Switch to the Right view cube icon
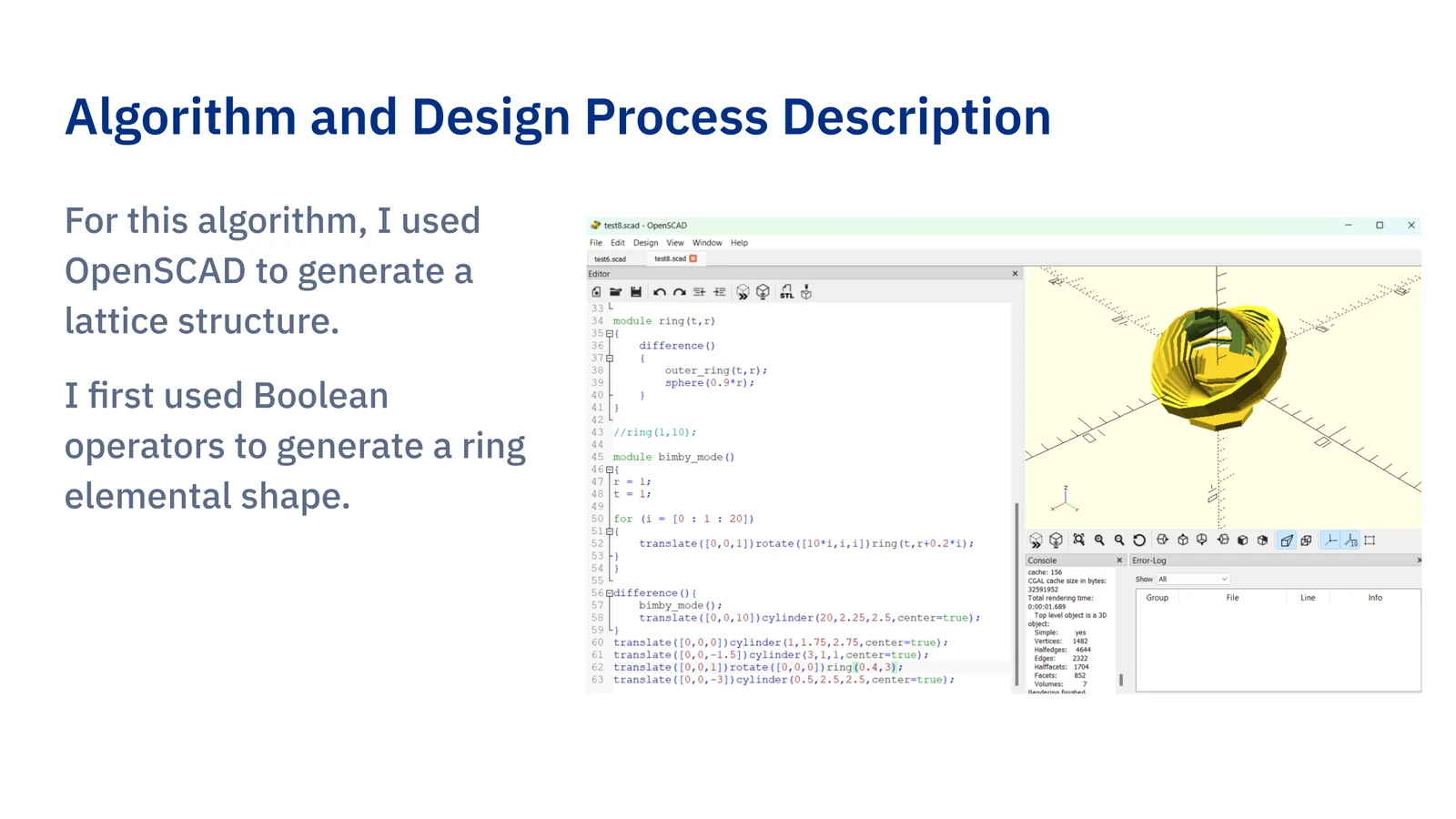 [1162, 540]
